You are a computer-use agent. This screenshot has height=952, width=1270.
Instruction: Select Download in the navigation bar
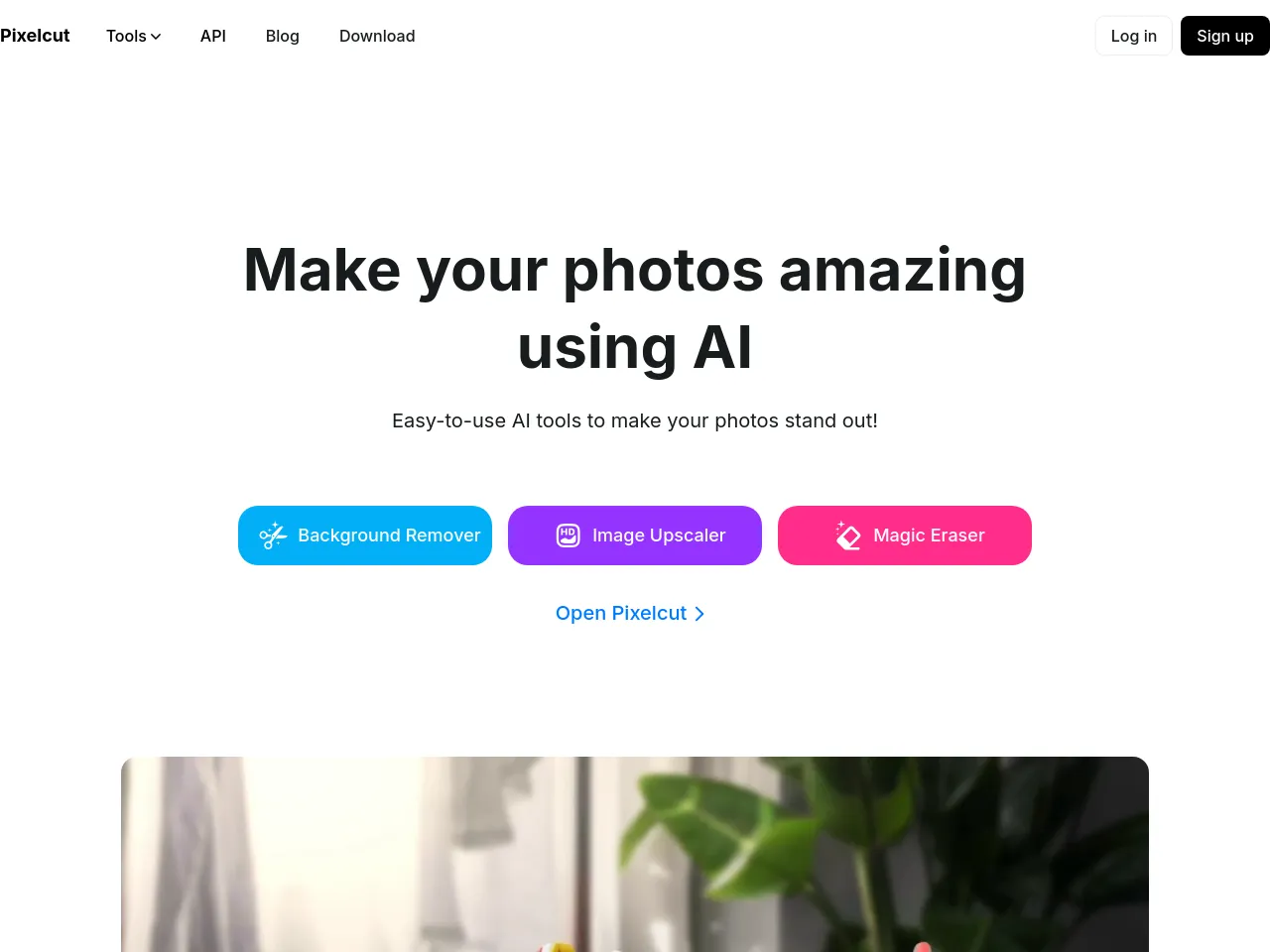[x=377, y=36]
